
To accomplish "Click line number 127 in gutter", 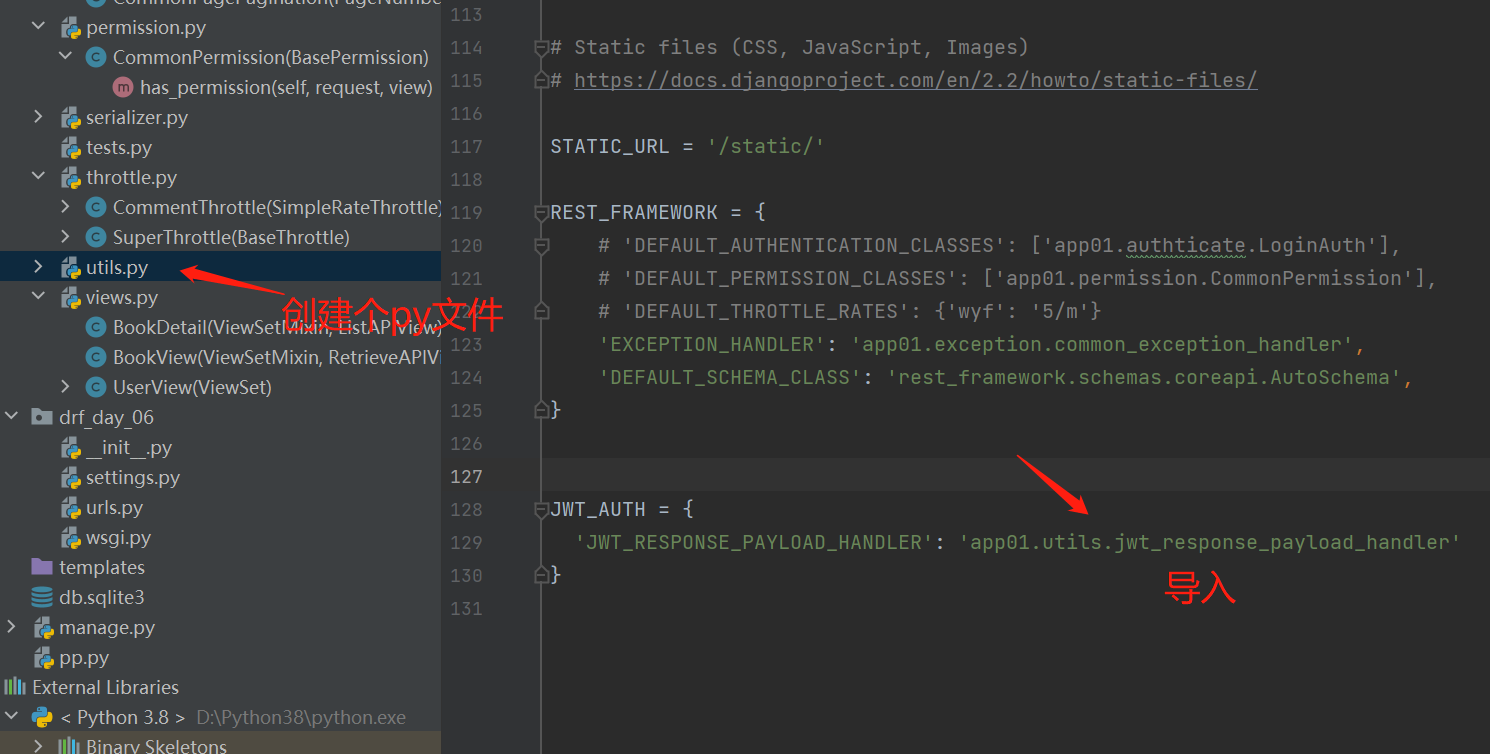I will click(466, 476).
